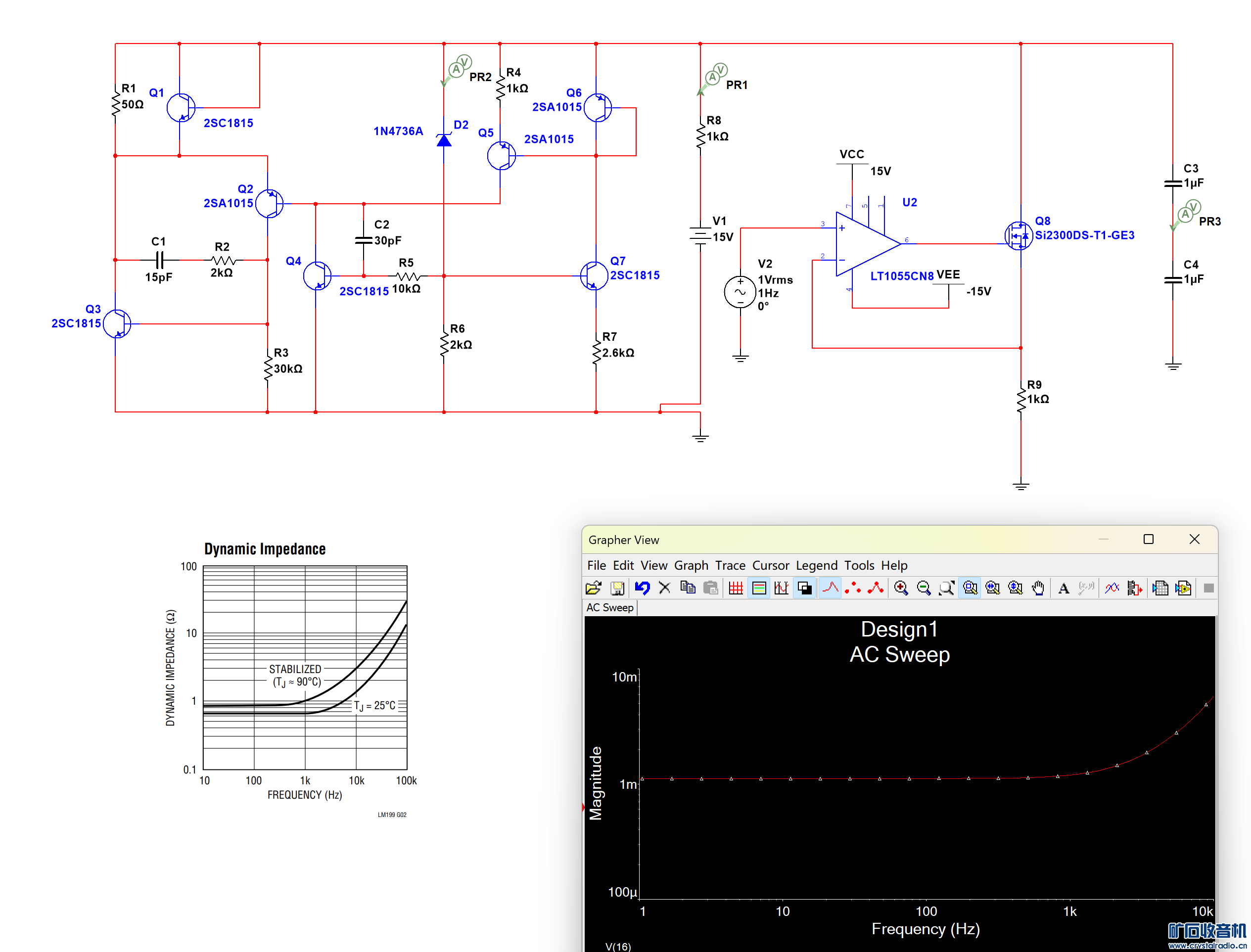1251x952 pixels.
Task: Select the 'C2 30pF' capacitor label
Action: pyautogui.click(x=388, y=232)
